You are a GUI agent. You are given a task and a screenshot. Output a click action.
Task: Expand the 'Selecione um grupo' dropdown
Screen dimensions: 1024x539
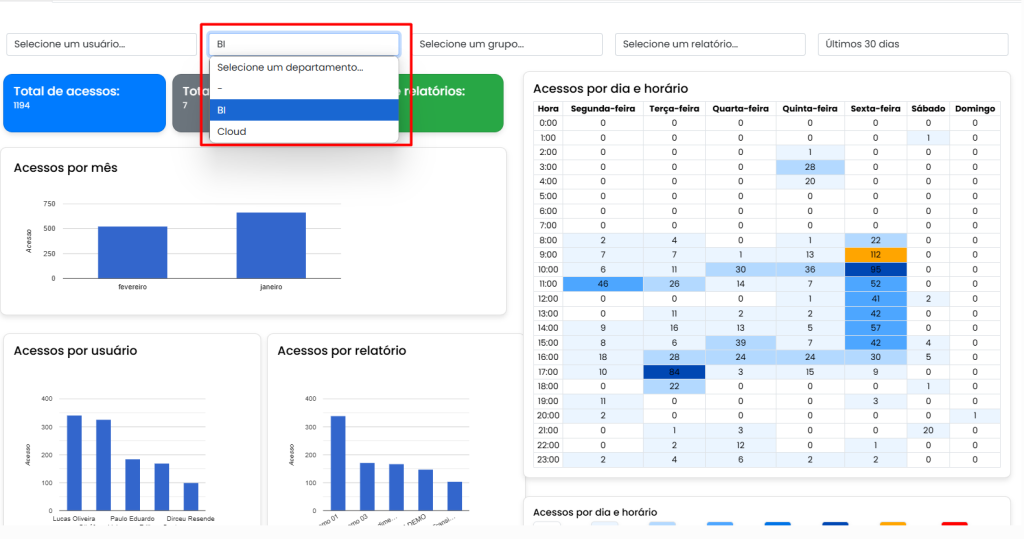click(x=507, y=44)
